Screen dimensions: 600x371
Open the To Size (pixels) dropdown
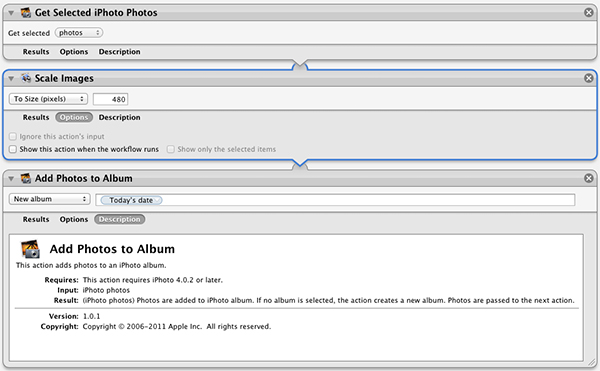tap(48, 99)
